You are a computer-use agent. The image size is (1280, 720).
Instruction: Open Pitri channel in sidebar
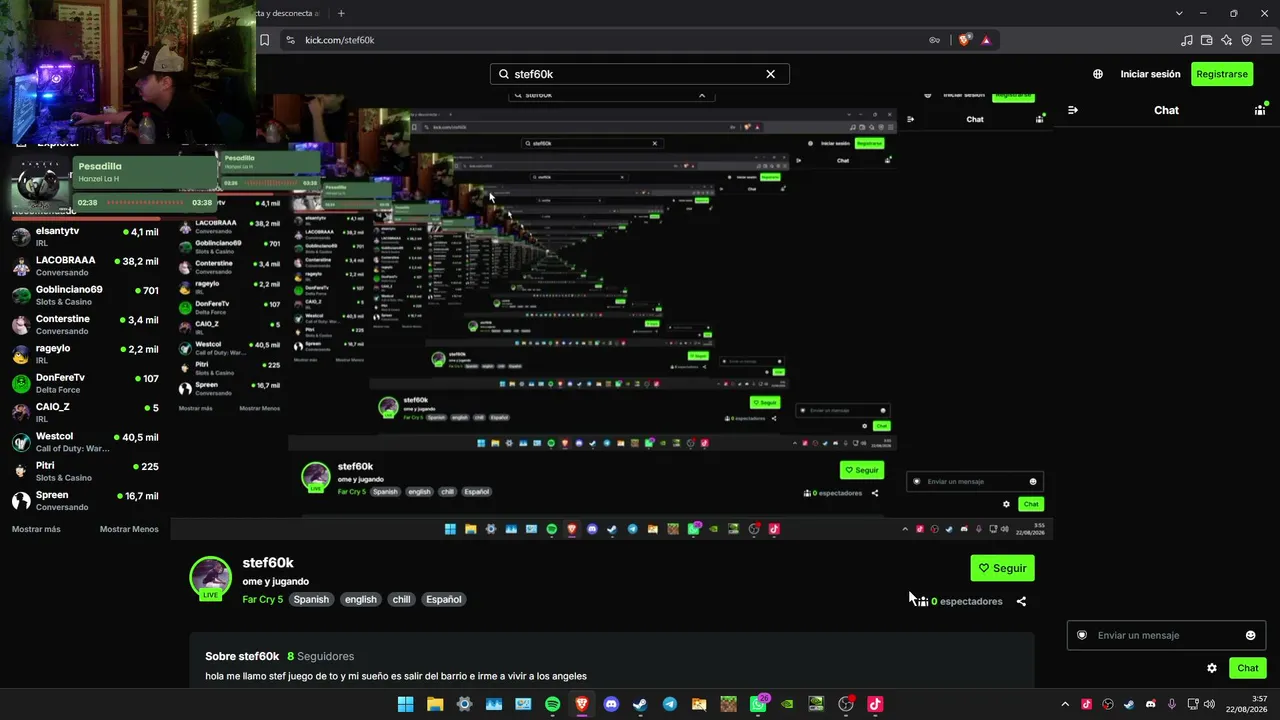click(85, 471)
